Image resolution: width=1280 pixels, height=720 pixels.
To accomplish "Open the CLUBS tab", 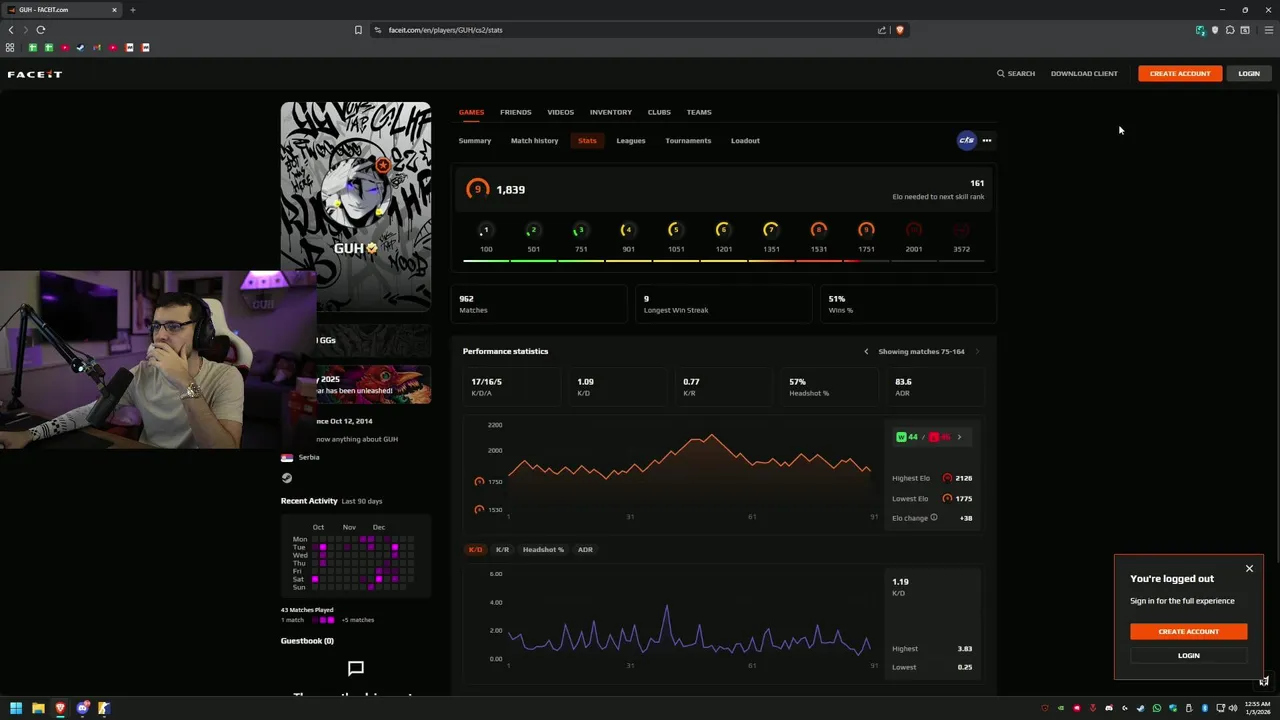I will (x=659, y=112).
